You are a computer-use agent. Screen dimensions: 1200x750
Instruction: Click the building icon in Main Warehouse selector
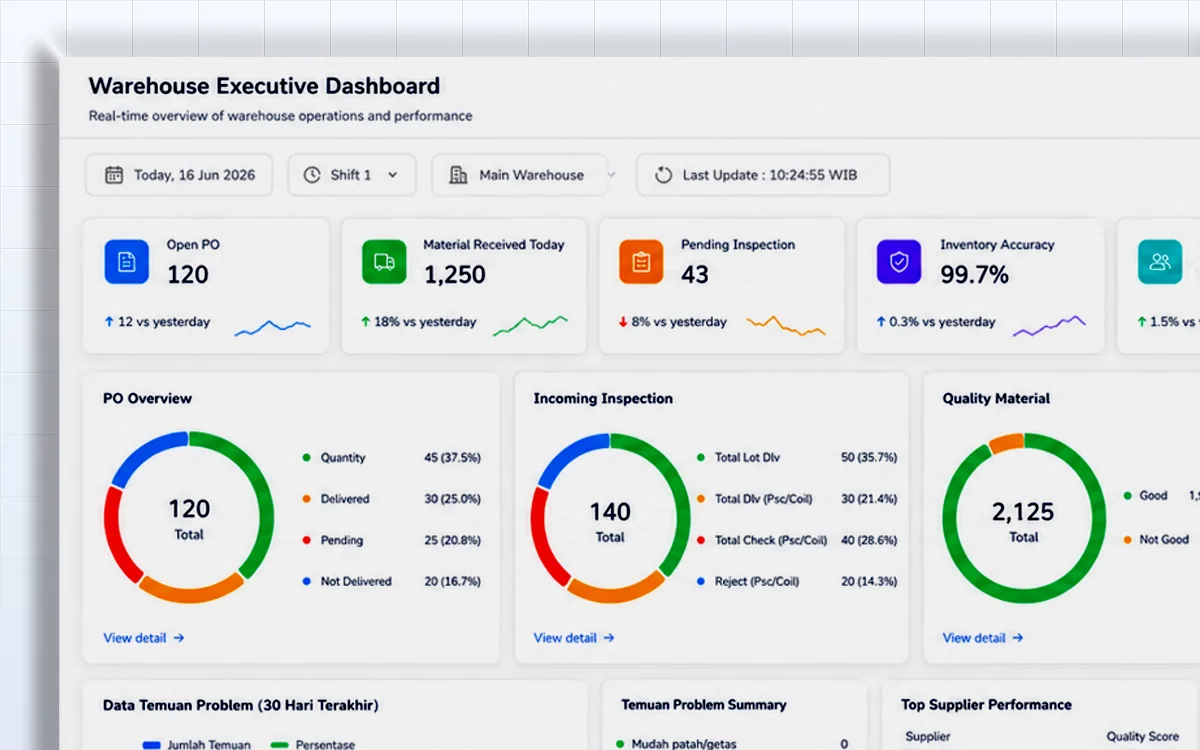pyautogui.click(x=459, y=175)
